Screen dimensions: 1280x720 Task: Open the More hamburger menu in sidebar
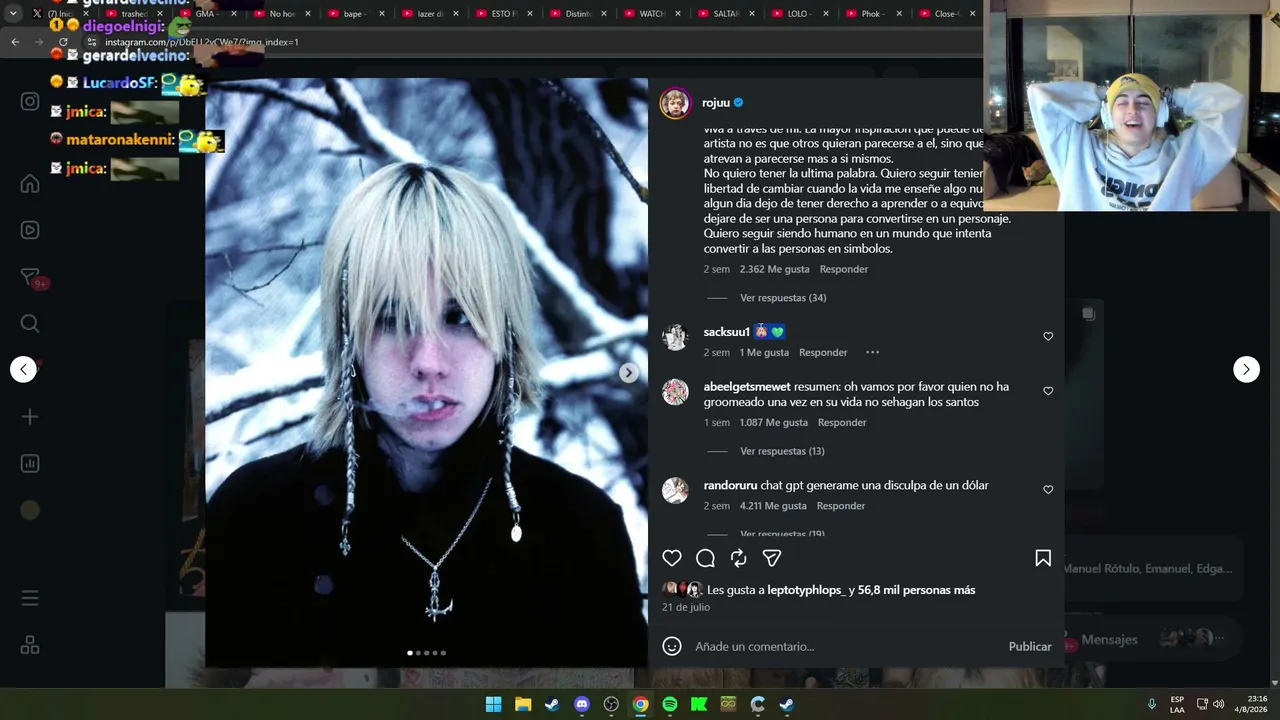(30, 598)
